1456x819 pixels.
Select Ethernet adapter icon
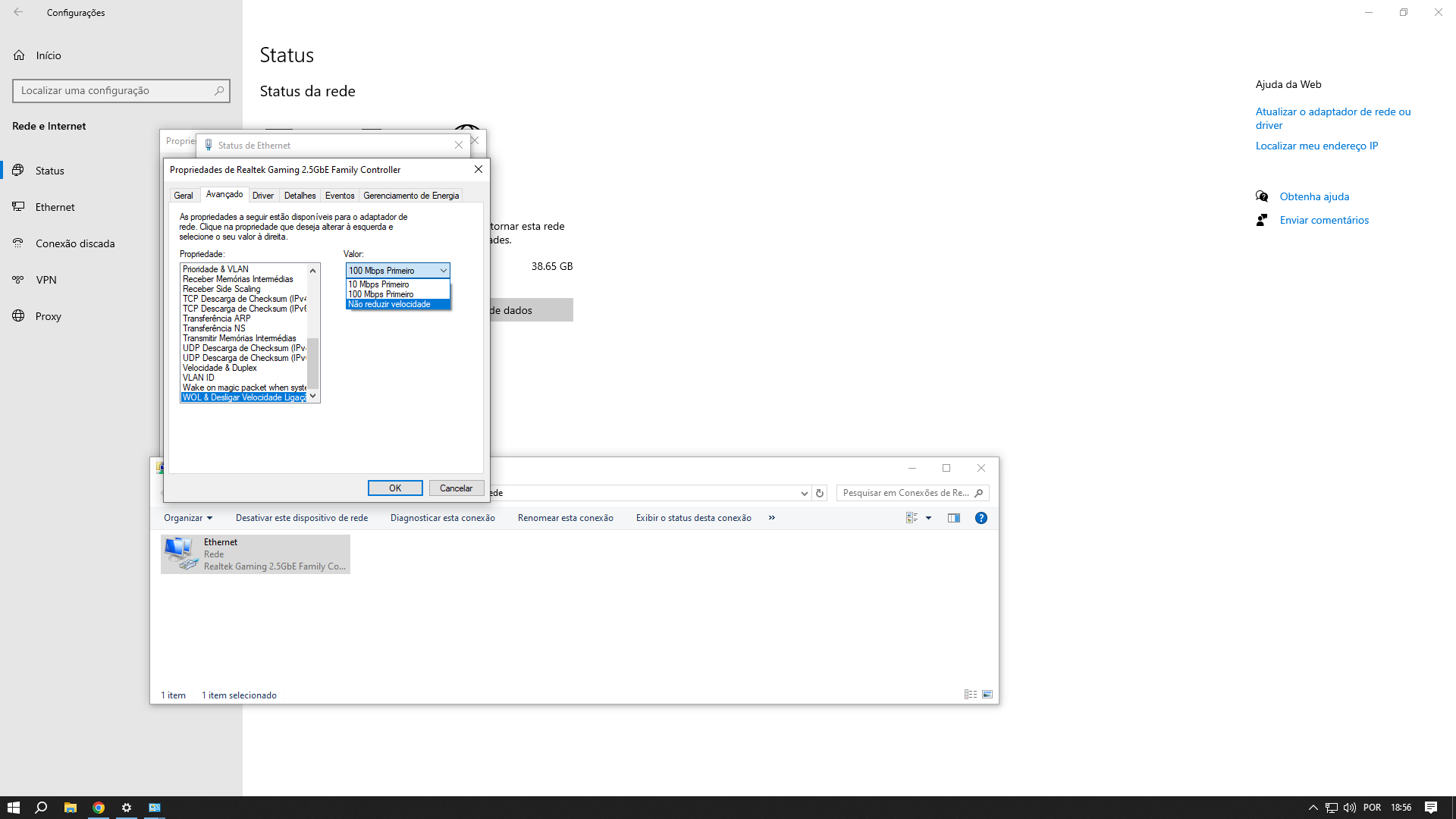256,554
